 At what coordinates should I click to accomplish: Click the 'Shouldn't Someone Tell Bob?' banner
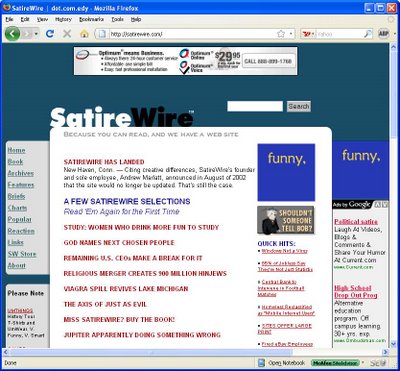[286, 220]
